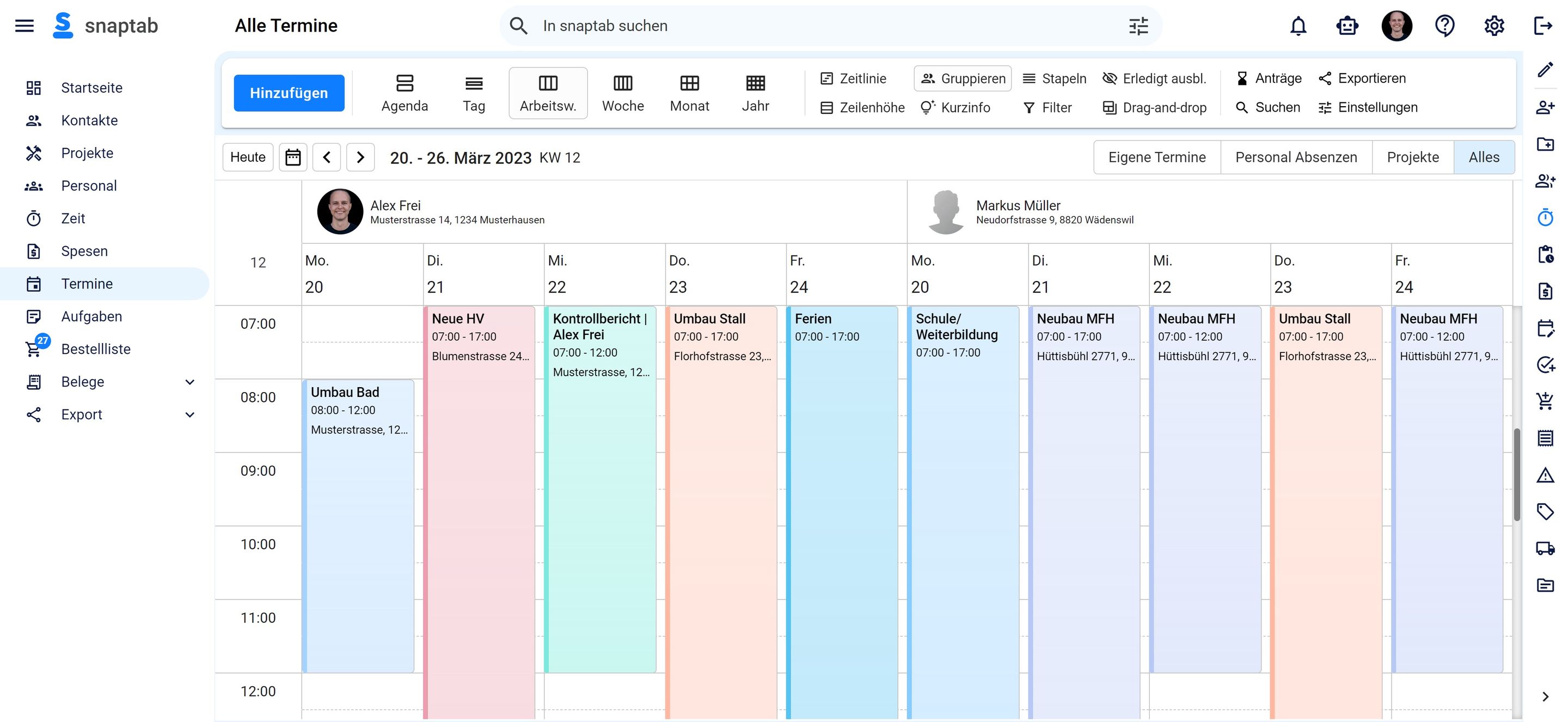Open search filter options icon

1138,26
